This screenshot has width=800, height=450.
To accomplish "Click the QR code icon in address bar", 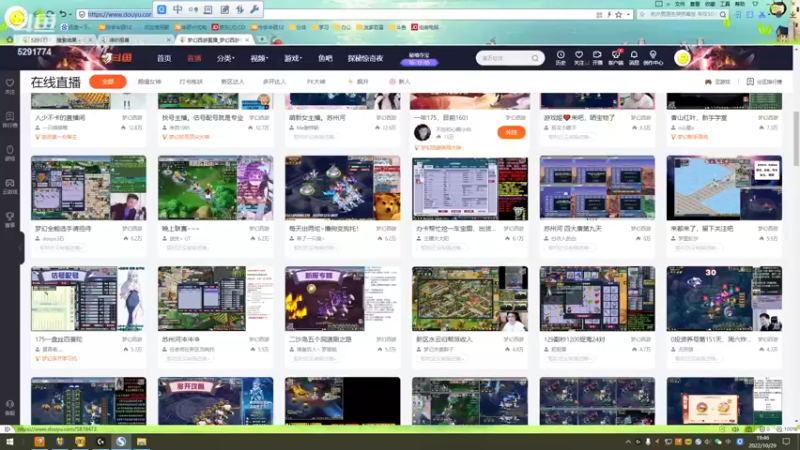I will tap(599, 15).
